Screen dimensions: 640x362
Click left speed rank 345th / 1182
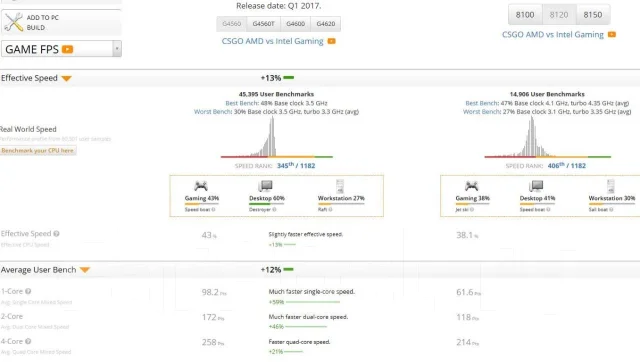click(x=296, y=166)
